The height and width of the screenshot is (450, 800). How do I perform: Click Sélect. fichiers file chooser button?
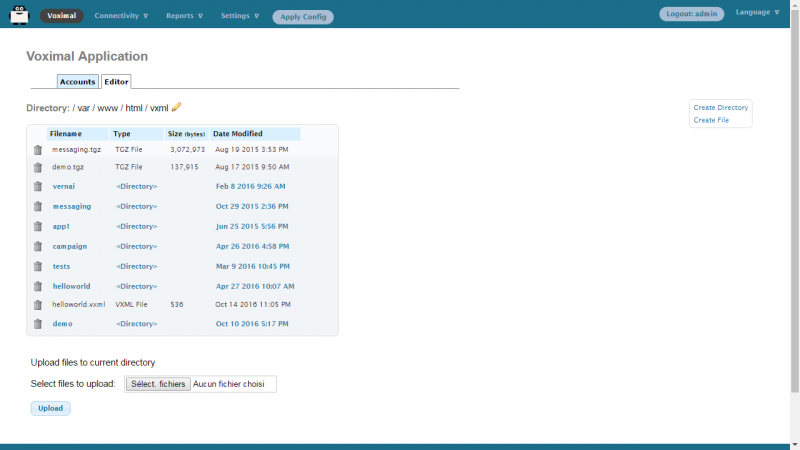pyautogui.click(x=158, y=384)
